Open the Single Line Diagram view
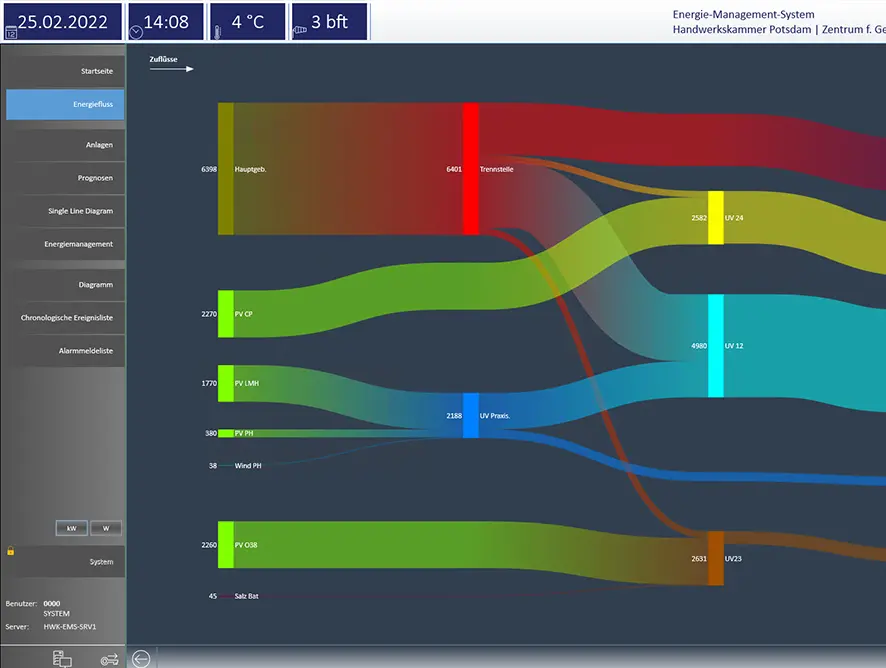 pyautogui.click(x=66, y=211)
